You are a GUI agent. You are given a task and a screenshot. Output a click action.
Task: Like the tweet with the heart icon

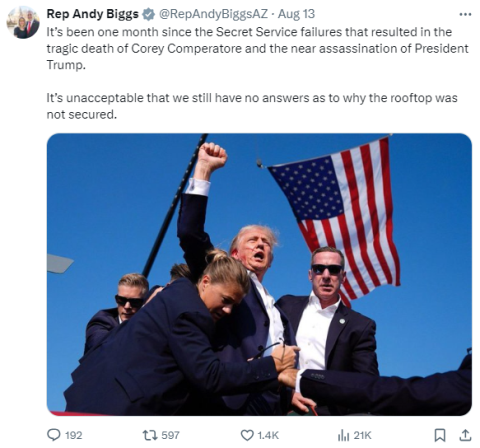247,435
